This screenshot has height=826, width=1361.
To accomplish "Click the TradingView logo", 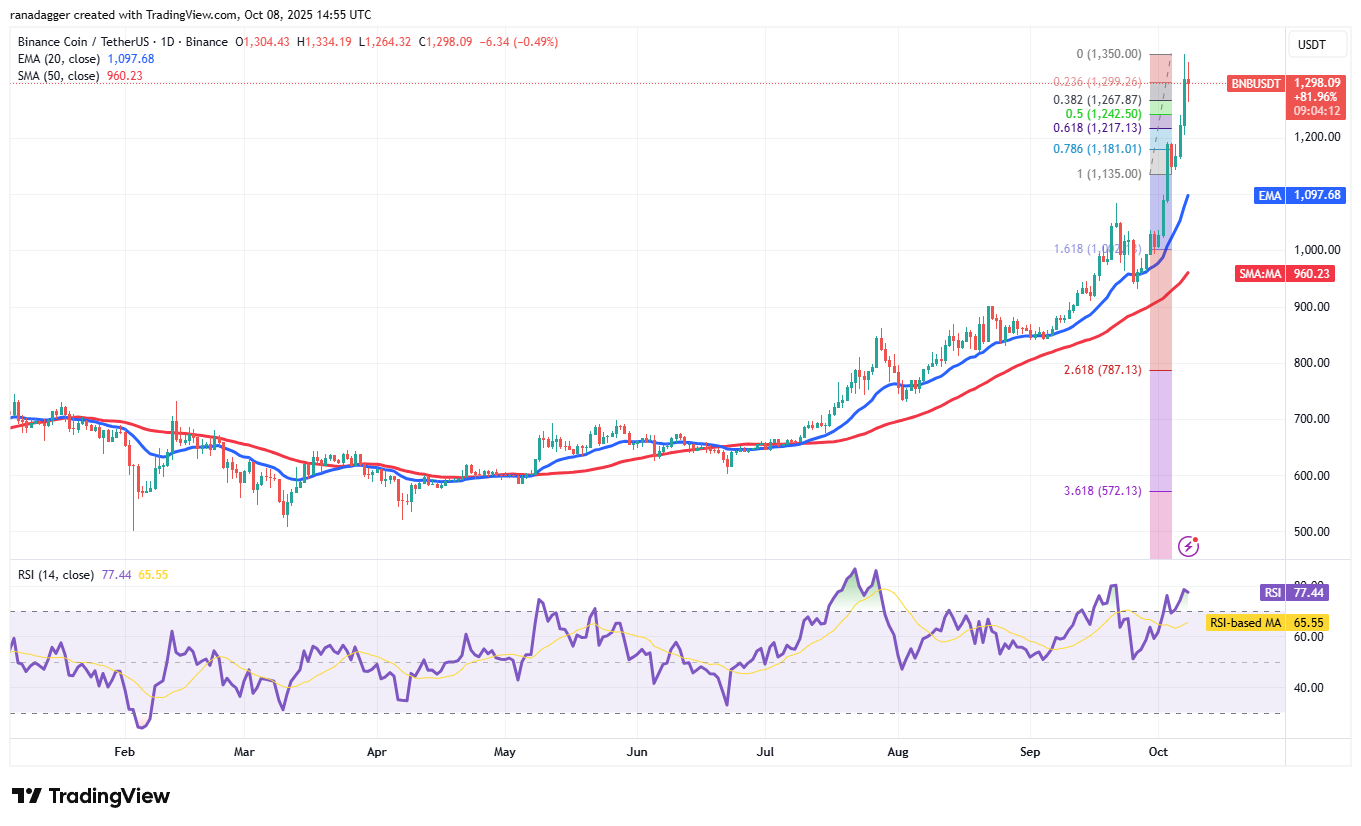I will point(88,795).
